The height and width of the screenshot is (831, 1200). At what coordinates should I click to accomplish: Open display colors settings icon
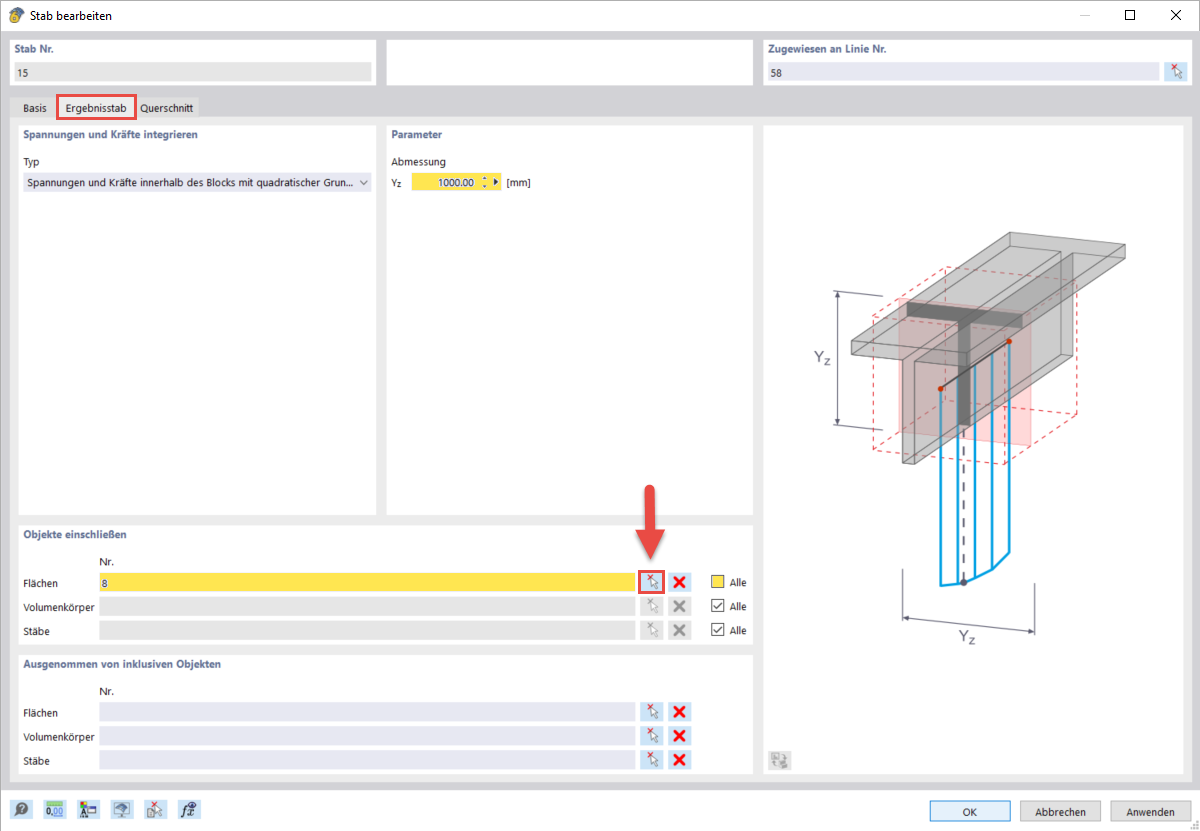click(88, 809)
